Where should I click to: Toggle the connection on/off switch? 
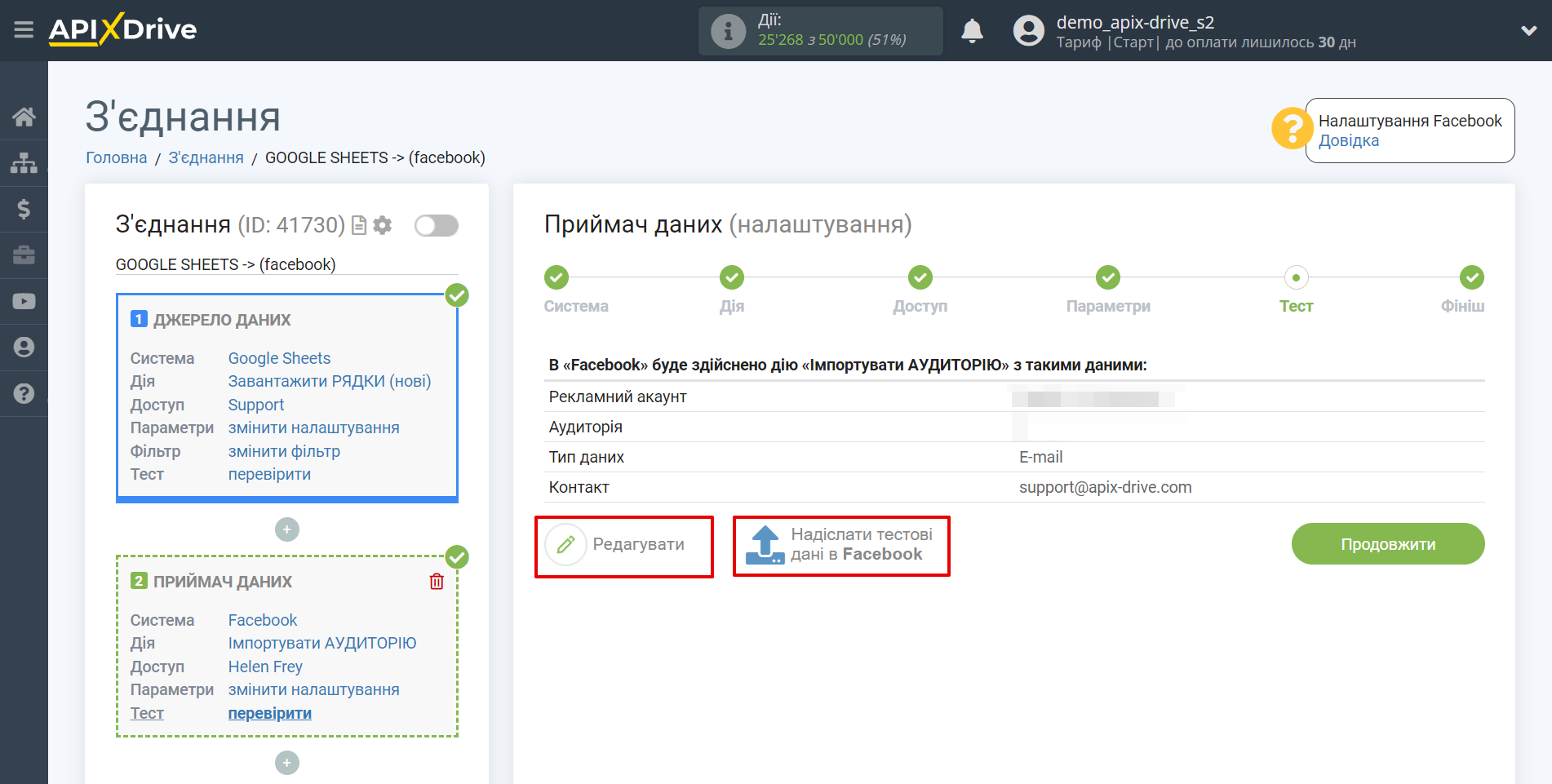[436, 225]
